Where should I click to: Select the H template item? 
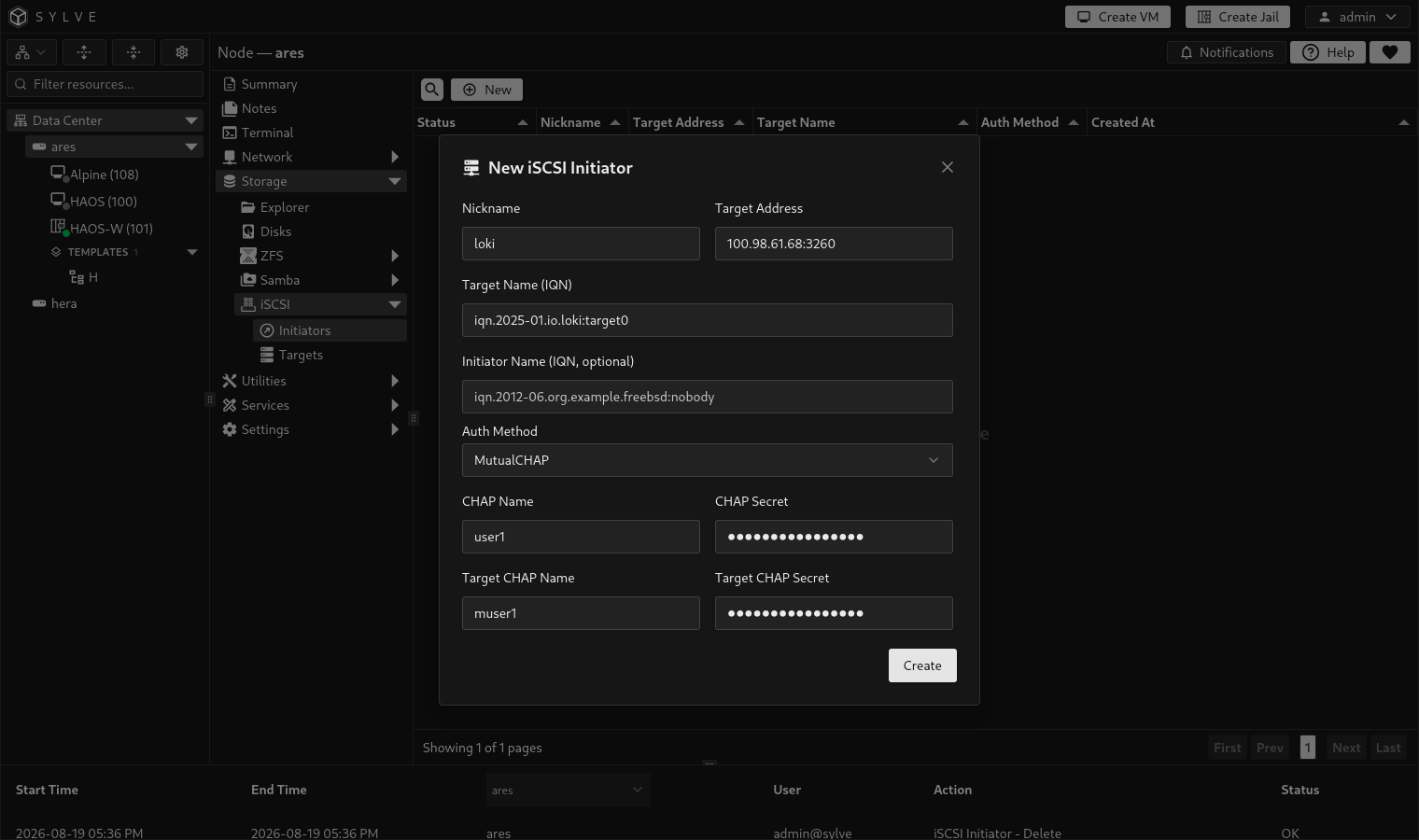tap(84, 277)
